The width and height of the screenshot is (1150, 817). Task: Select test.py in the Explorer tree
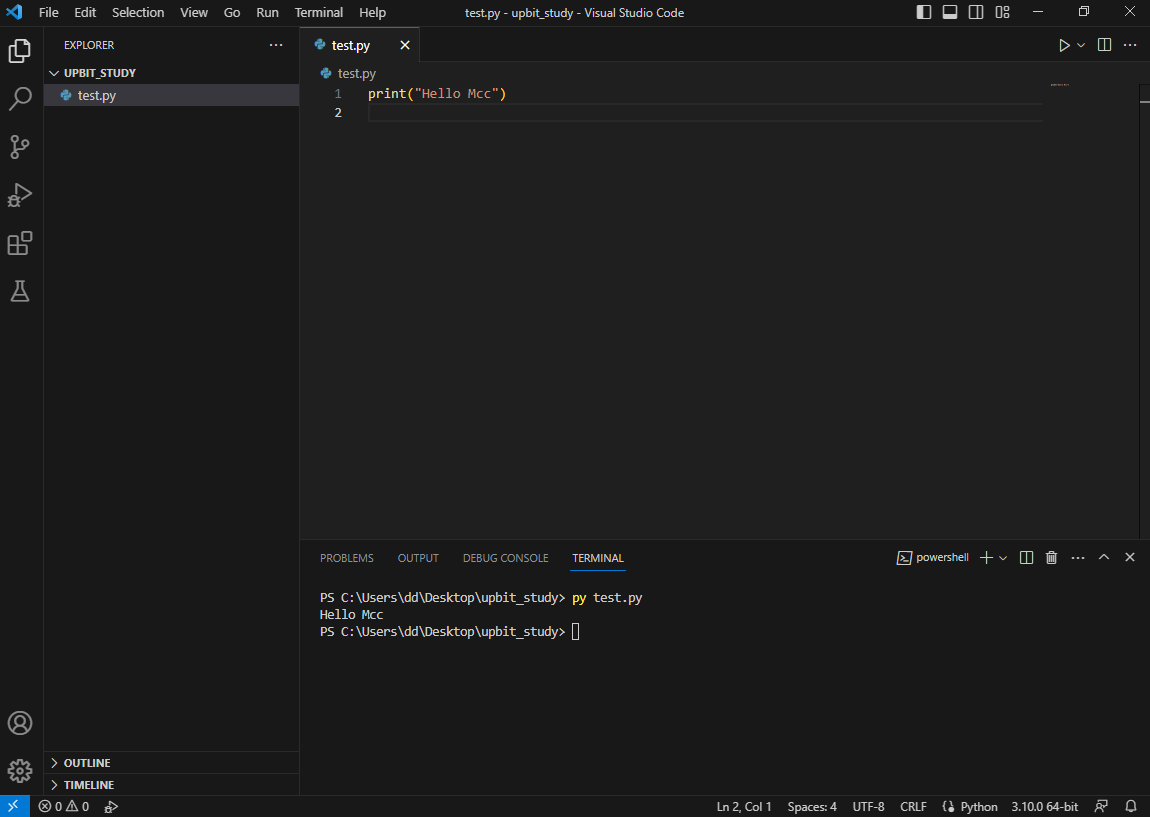point(172,95)
